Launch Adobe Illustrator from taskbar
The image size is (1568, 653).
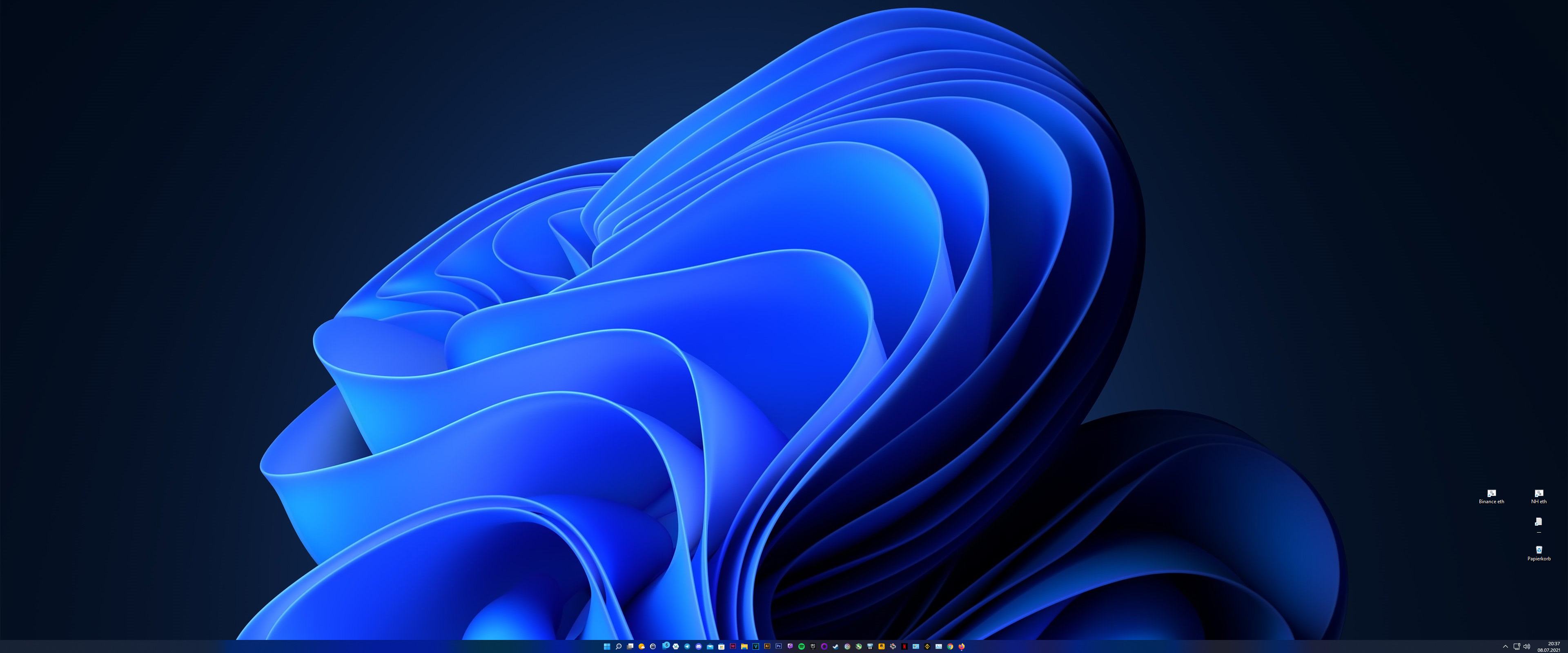(x=768, y=646)
